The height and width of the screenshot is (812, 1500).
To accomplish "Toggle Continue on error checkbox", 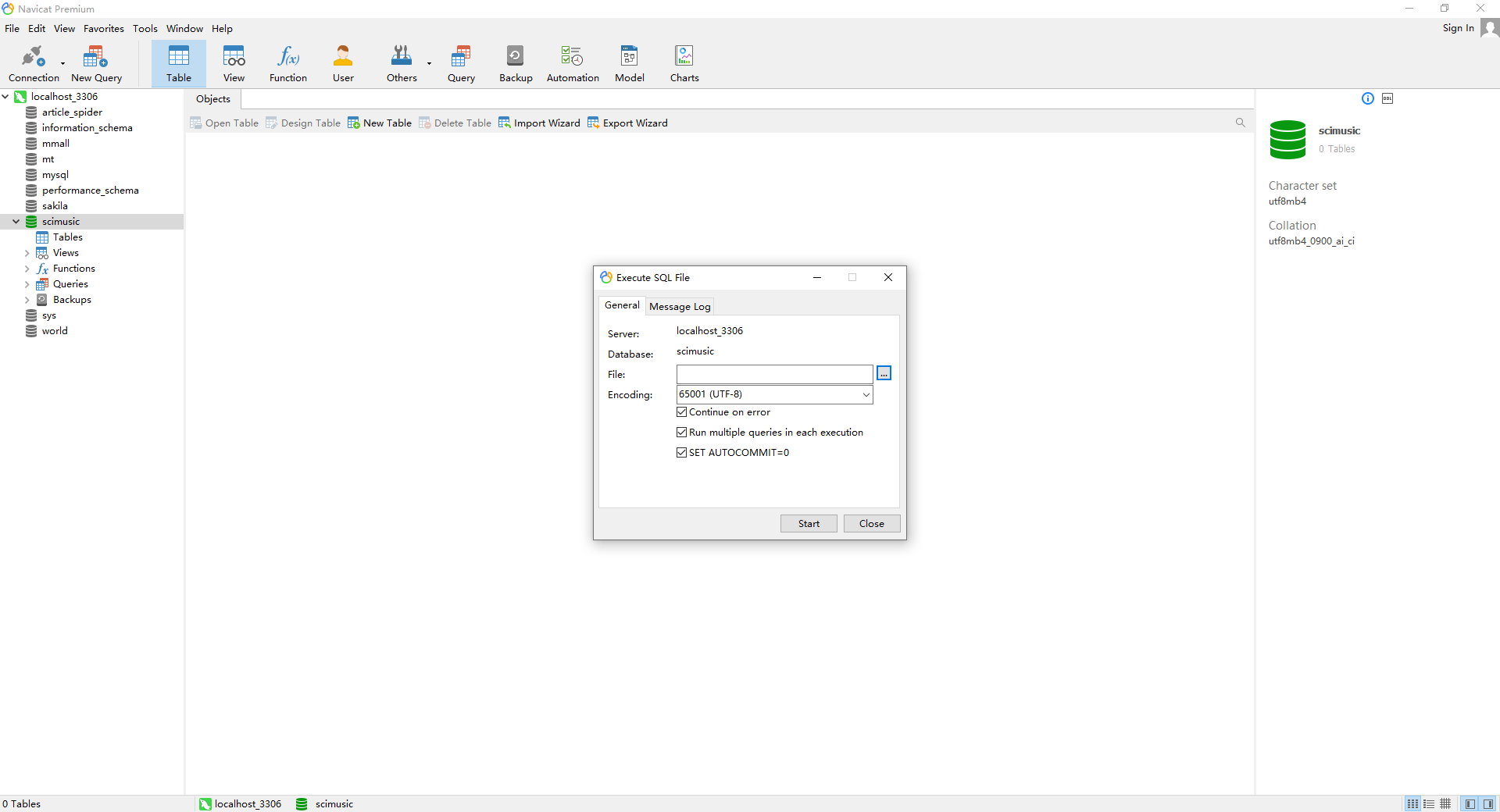I will click(681, 412).
